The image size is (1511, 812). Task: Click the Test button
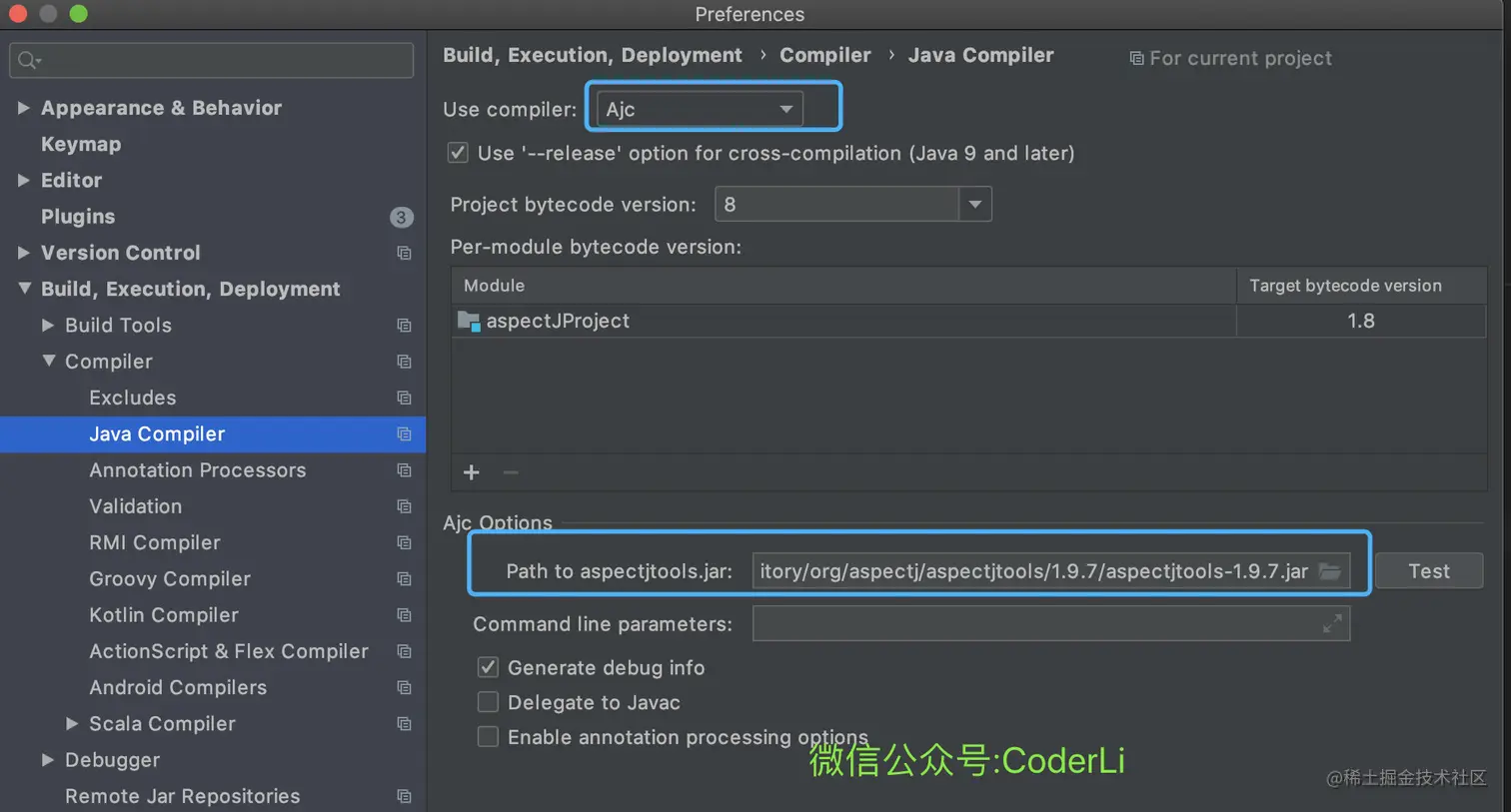(1428, 570)
